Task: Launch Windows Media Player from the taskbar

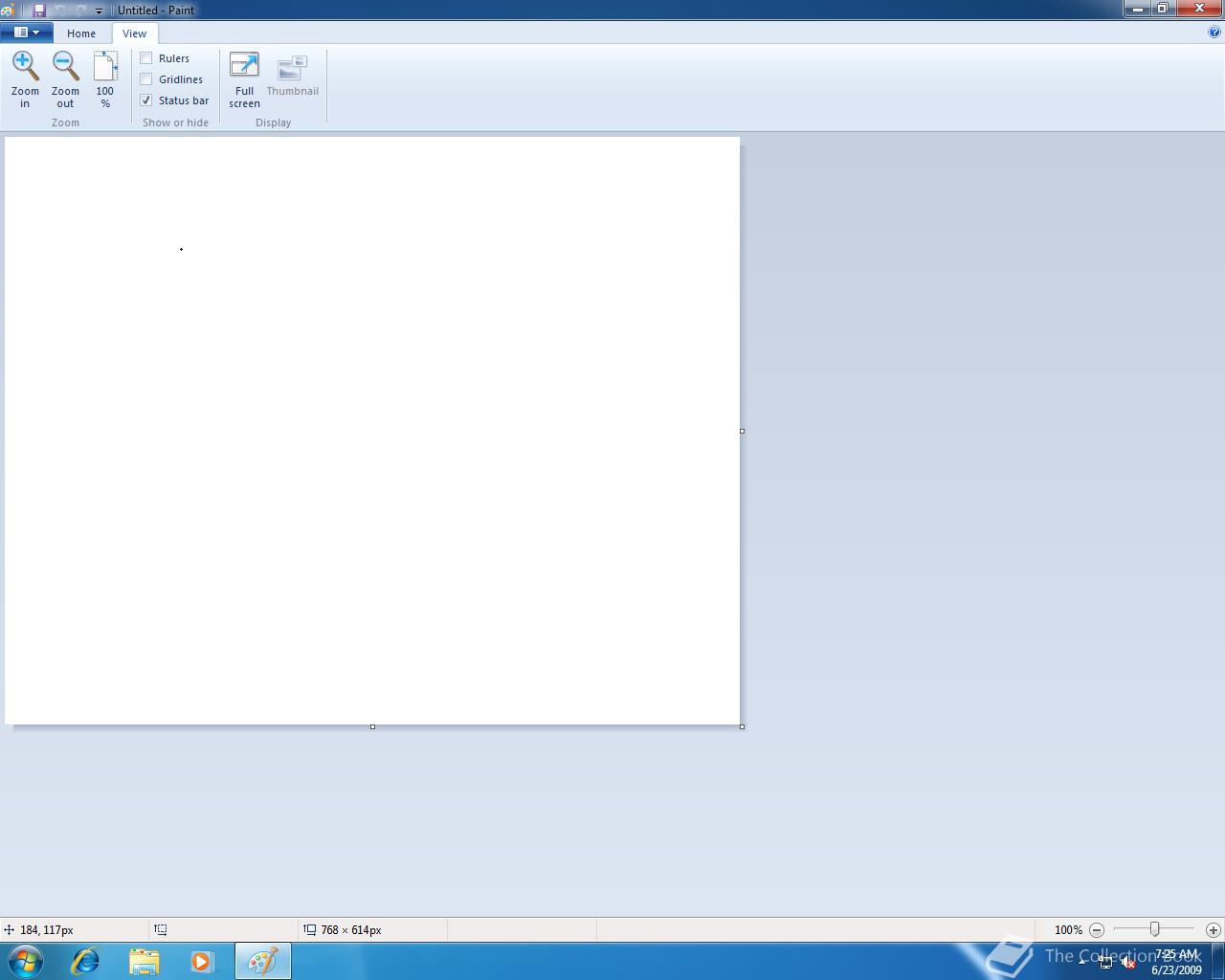Action: coord(202,961)
